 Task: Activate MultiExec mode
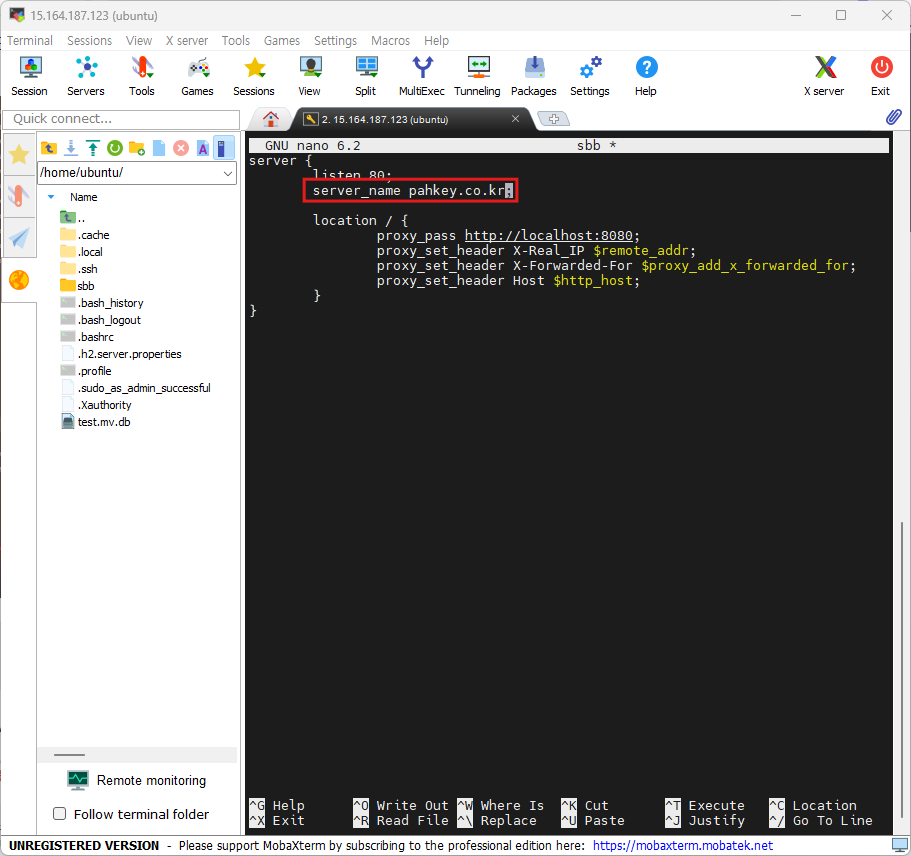[x=422, y=76]
